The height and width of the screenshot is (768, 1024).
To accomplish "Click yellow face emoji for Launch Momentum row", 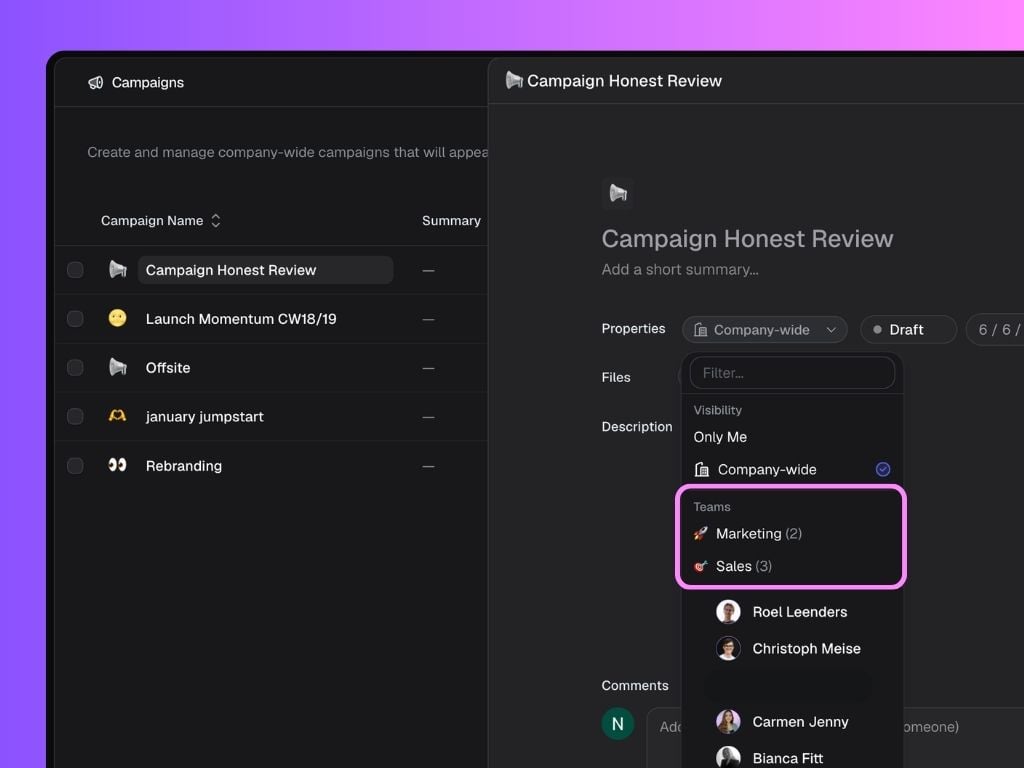I will 118,318.
